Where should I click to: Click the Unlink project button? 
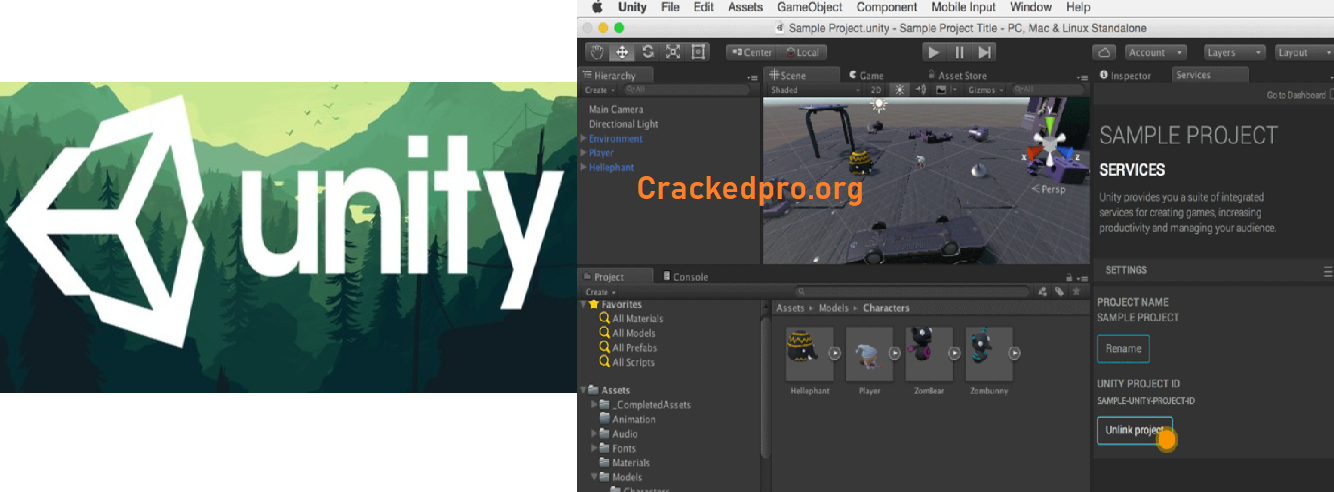pos(1135,431)
